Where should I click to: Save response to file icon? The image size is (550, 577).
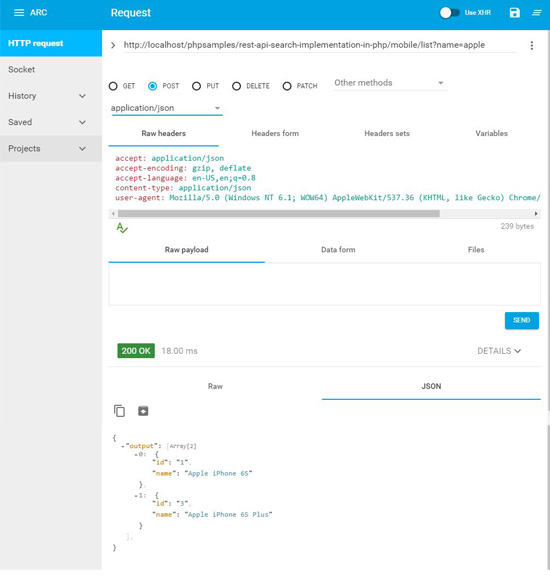[x=143, y=411]
